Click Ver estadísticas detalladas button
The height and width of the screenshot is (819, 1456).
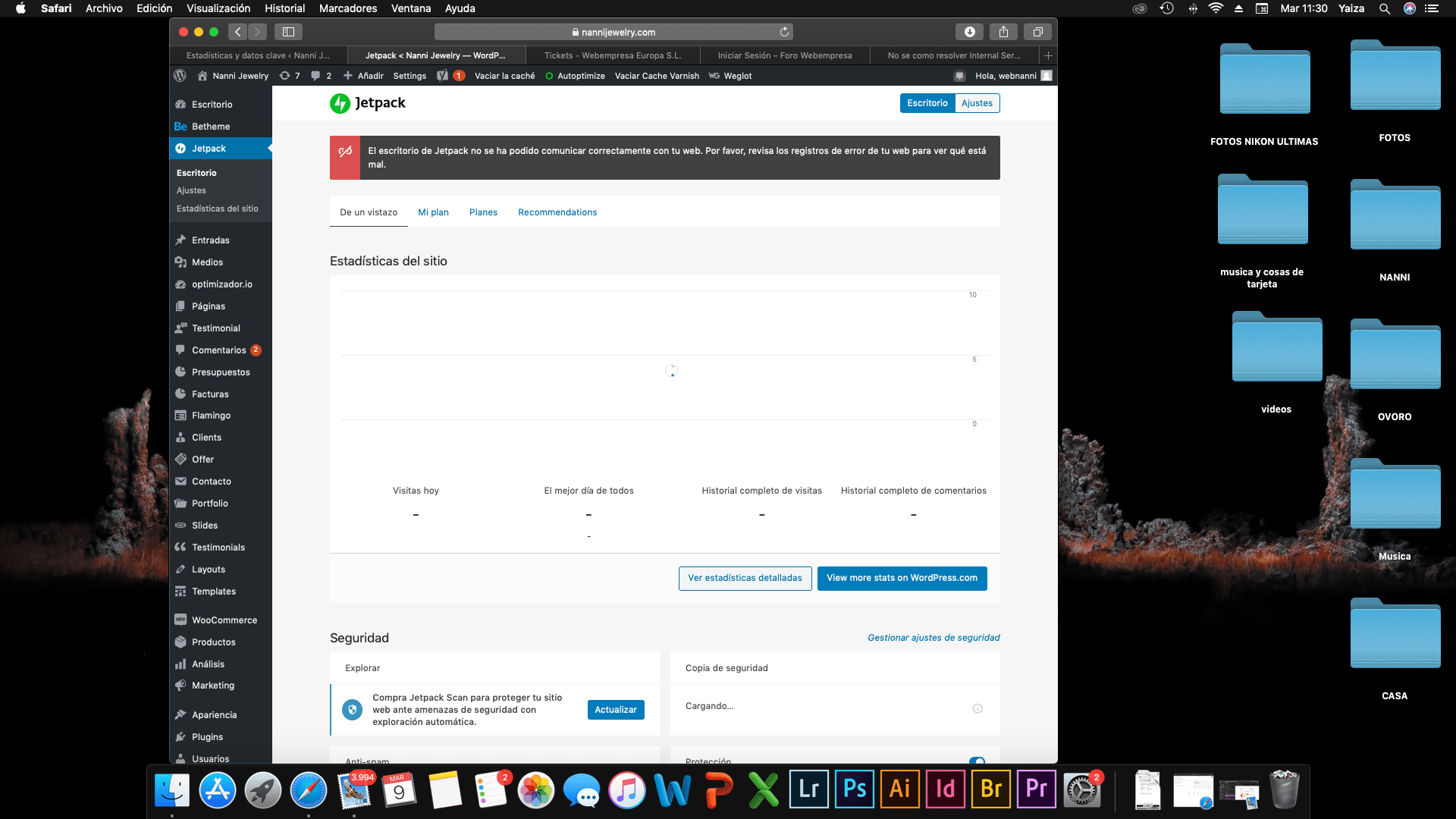coord(745,578)
